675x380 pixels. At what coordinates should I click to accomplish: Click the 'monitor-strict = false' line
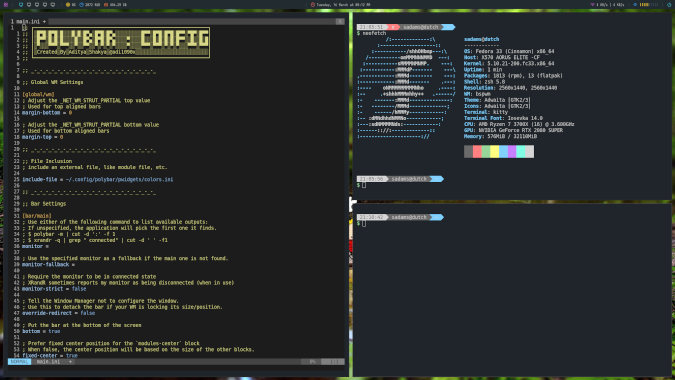coord(54,289)
